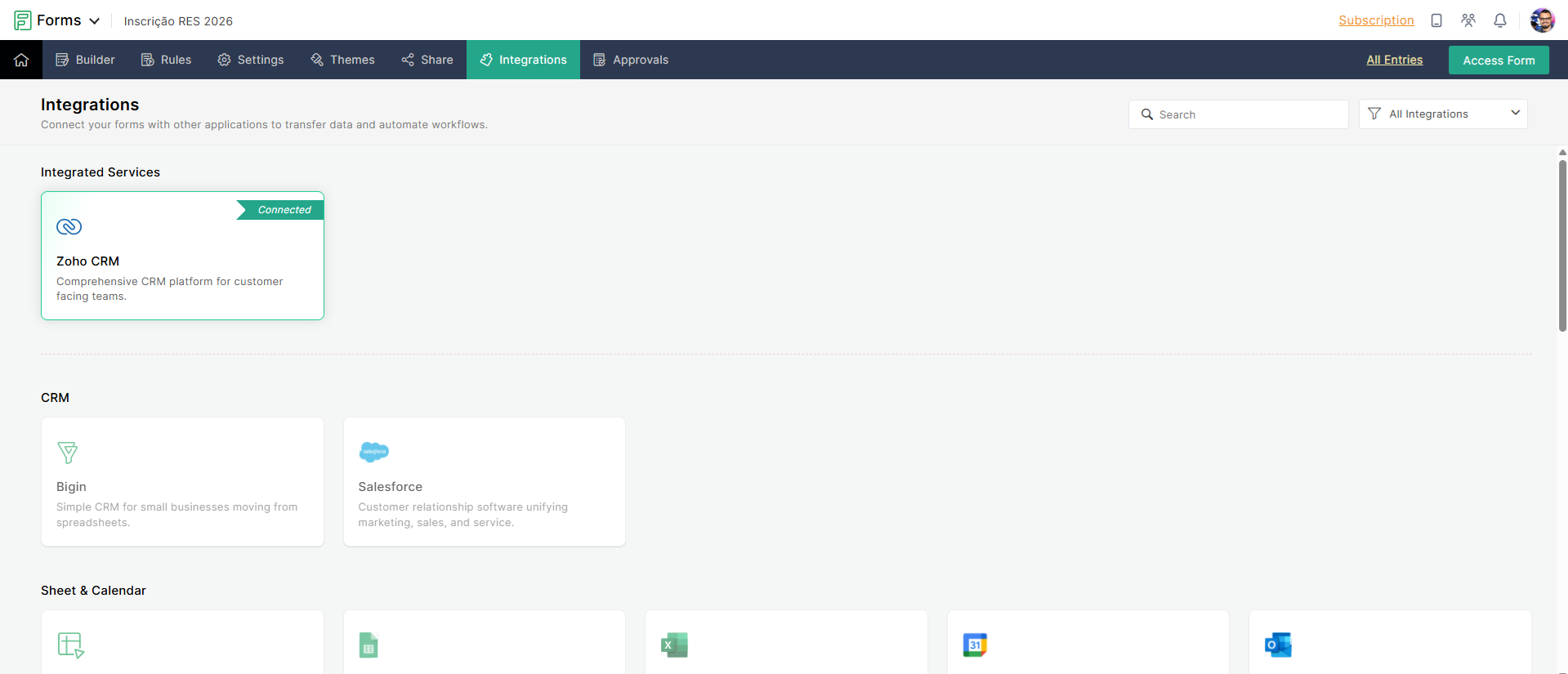This screenshot has height=674, width=1568.
Task: Expand the All Integrations filter dropdown
Action: [x=1442, y=114]
